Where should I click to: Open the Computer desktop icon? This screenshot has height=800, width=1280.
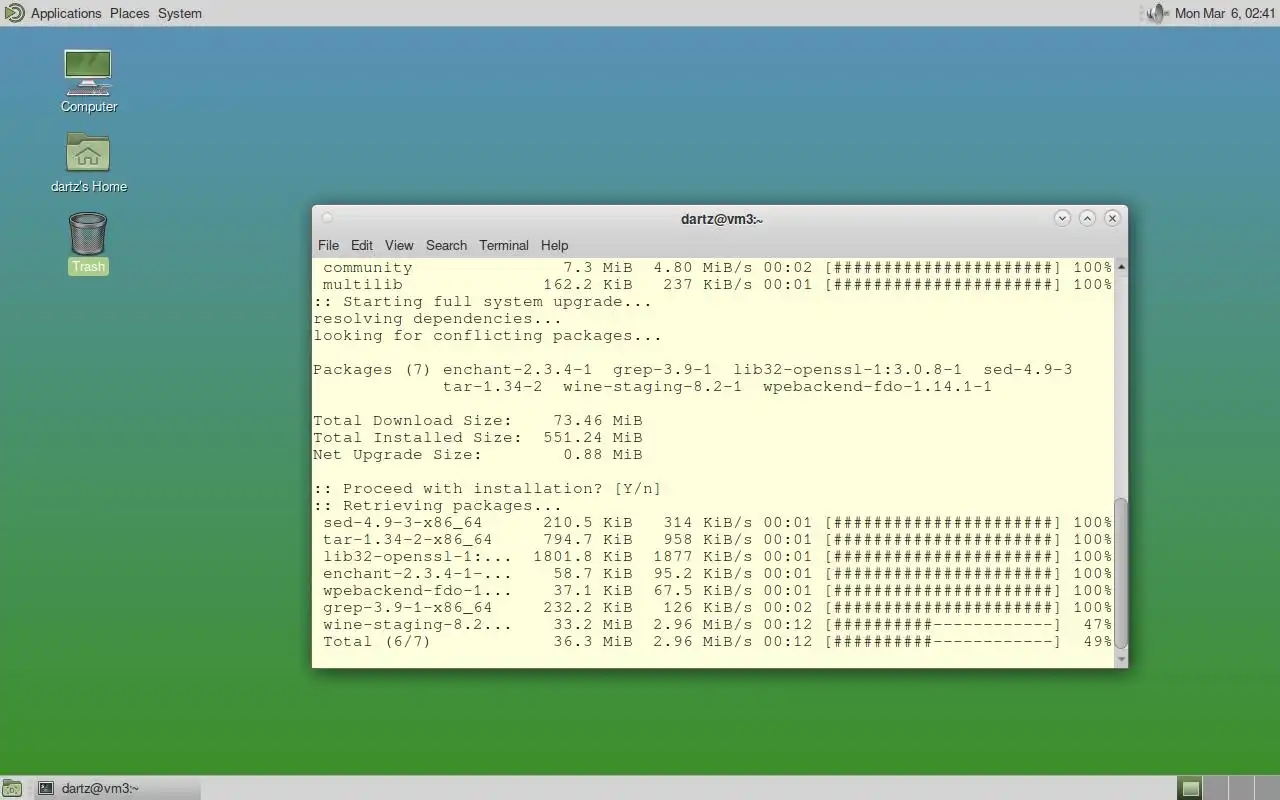pyautogui.click(x=88, y=72)
